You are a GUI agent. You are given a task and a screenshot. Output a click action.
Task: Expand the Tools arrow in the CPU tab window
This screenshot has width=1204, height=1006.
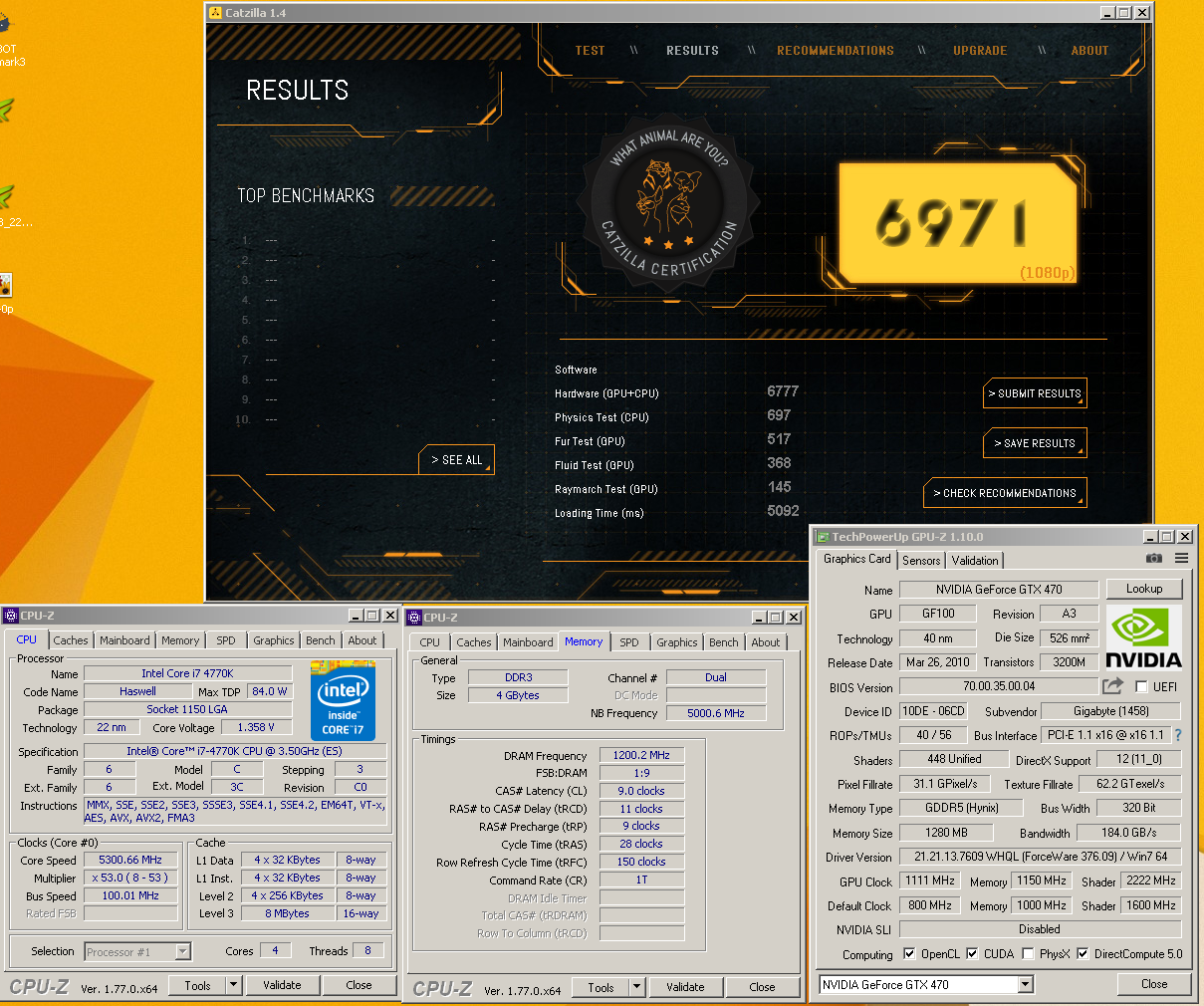(x=234, y=985)
